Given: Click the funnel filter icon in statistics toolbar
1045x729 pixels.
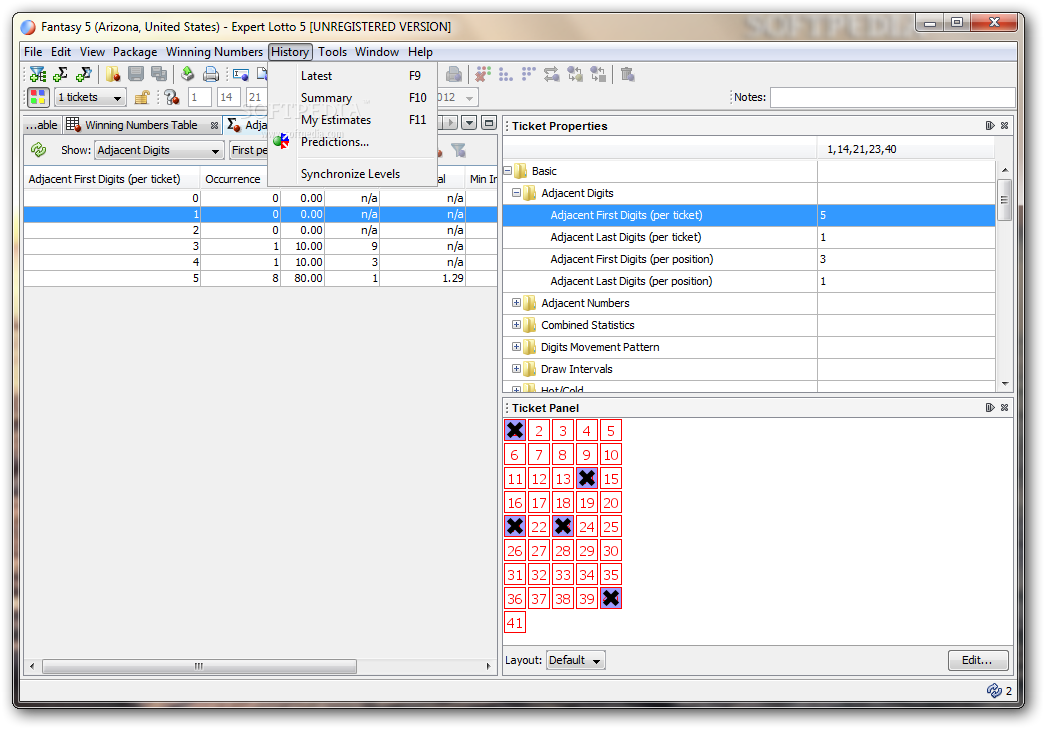Looking at the screenshot, I should 459,150.
